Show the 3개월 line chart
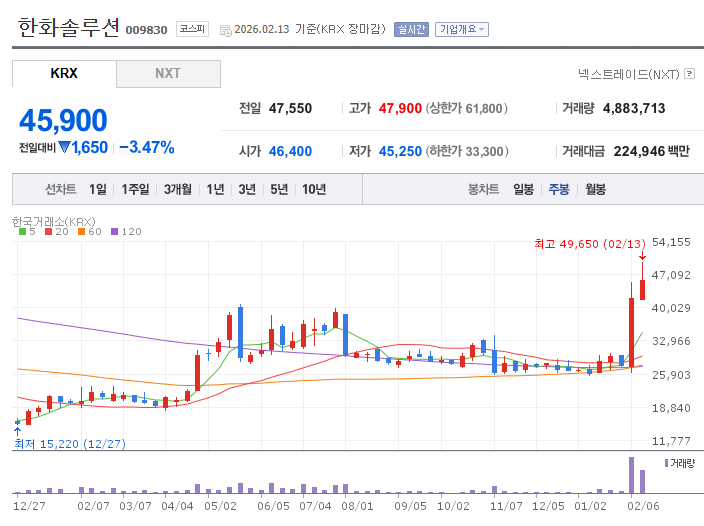704x526 pixels. 178,189
